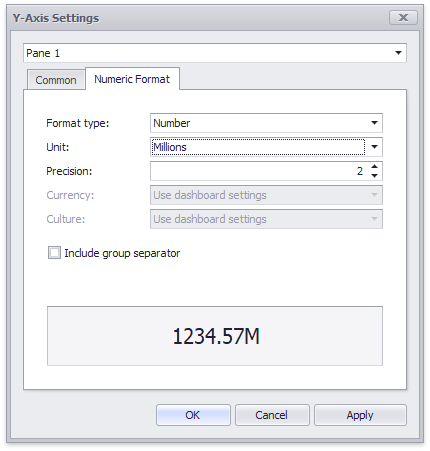Open the Unit dropdown arrow

coord(374,147)
